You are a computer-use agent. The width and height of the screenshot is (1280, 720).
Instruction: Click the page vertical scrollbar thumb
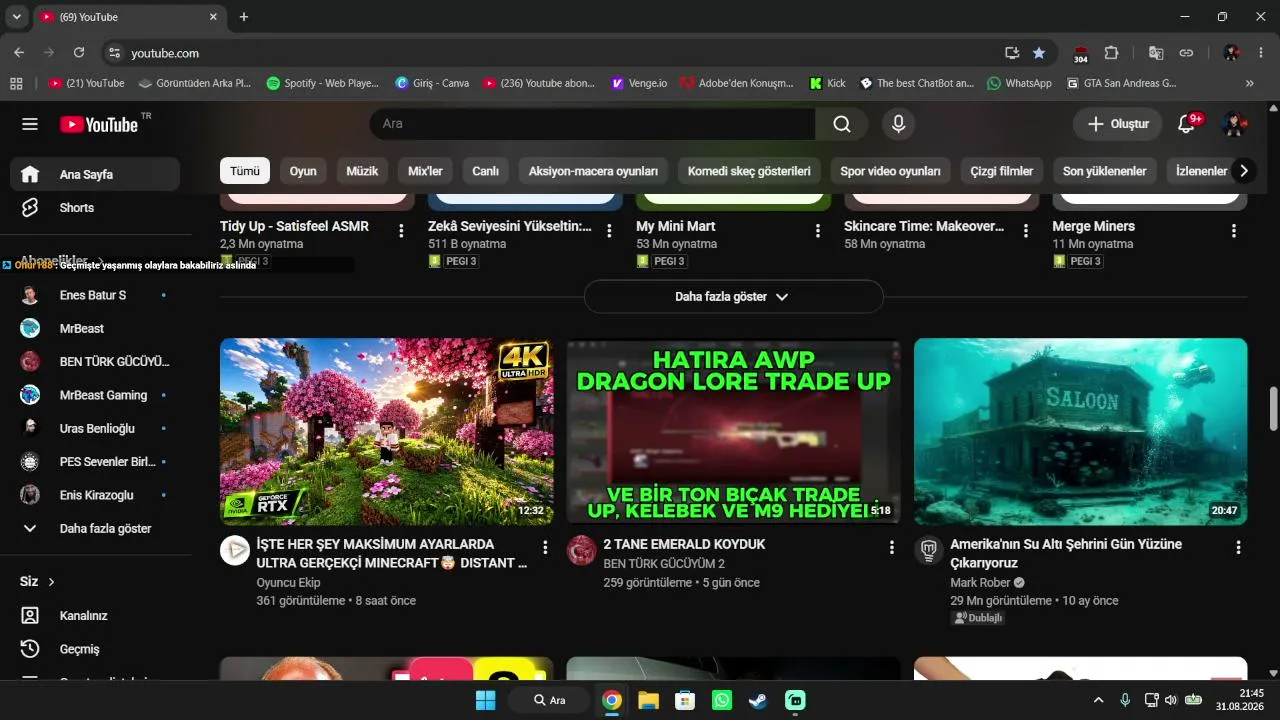1273,408
